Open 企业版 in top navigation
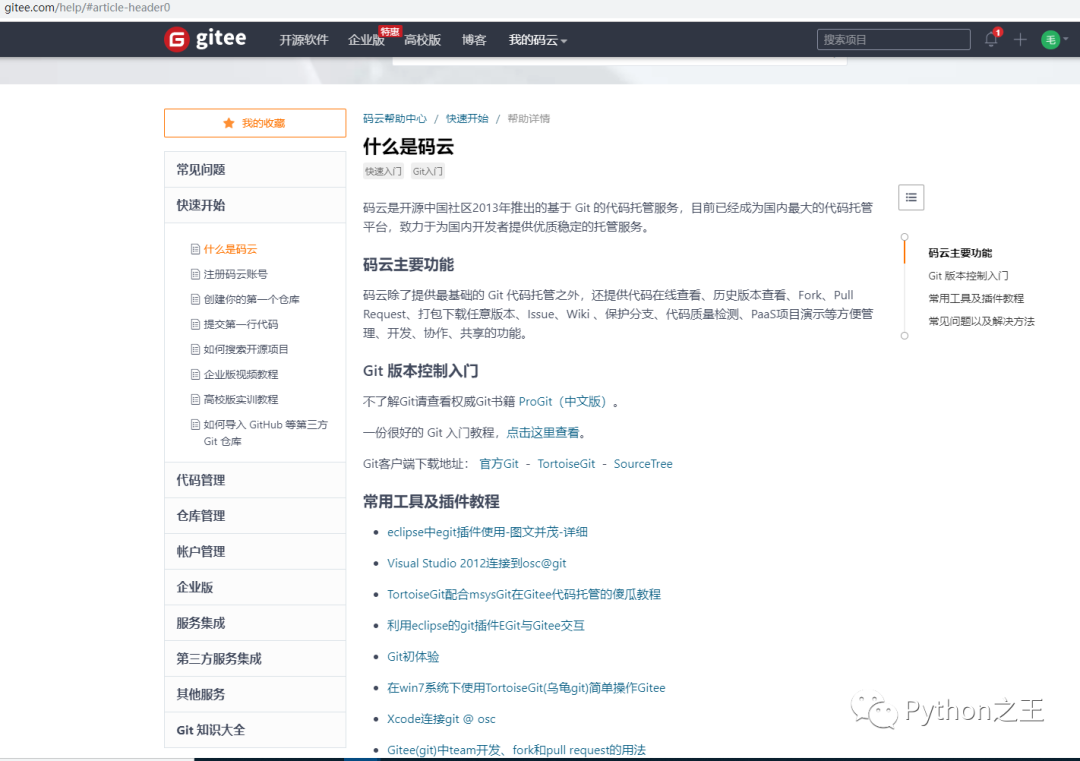 click(x=366, y=40)
